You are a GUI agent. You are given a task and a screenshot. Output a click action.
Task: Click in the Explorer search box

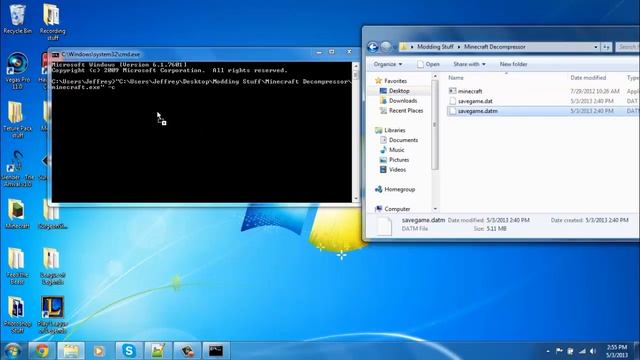627,47
